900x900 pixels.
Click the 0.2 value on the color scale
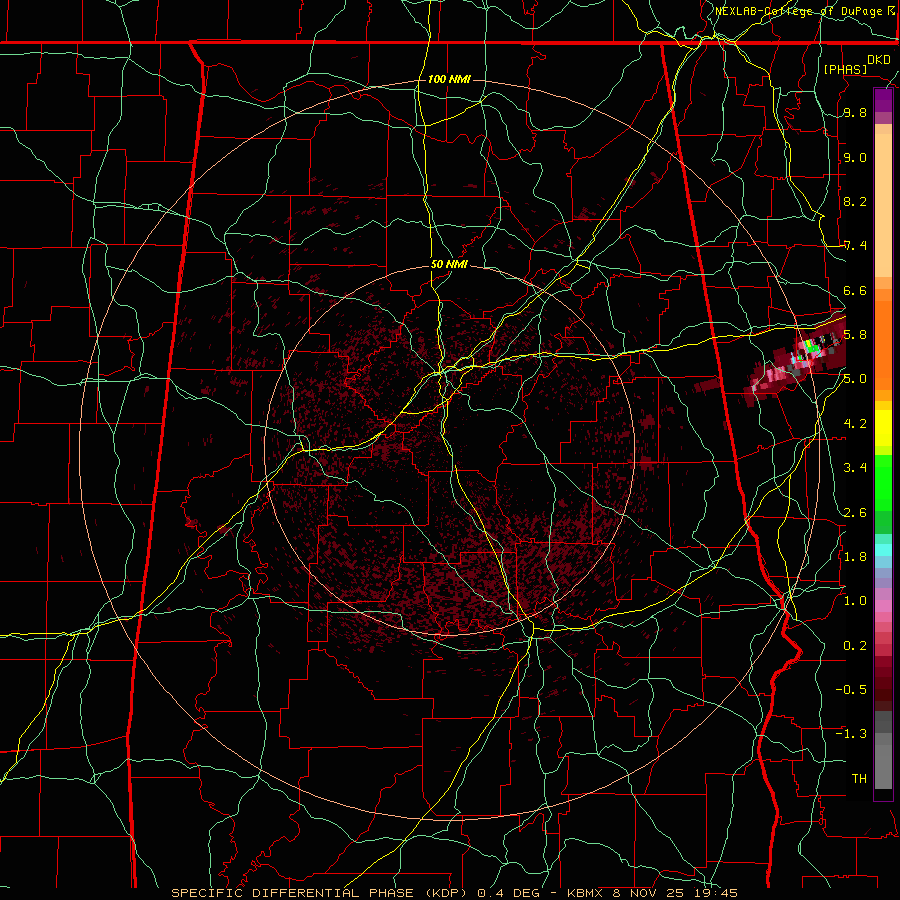[855, 646]
